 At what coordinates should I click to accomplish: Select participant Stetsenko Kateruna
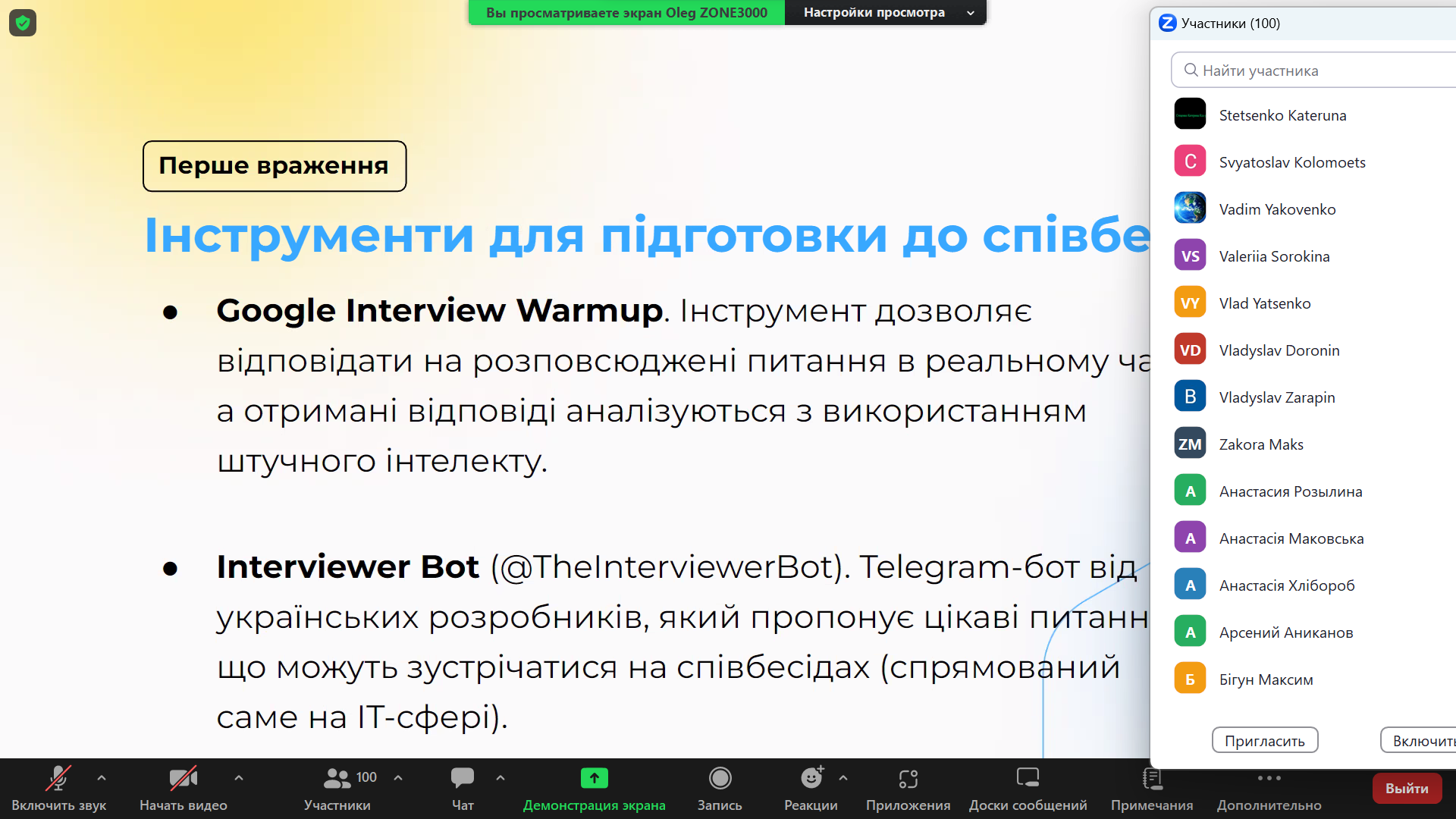point(1303,115)
